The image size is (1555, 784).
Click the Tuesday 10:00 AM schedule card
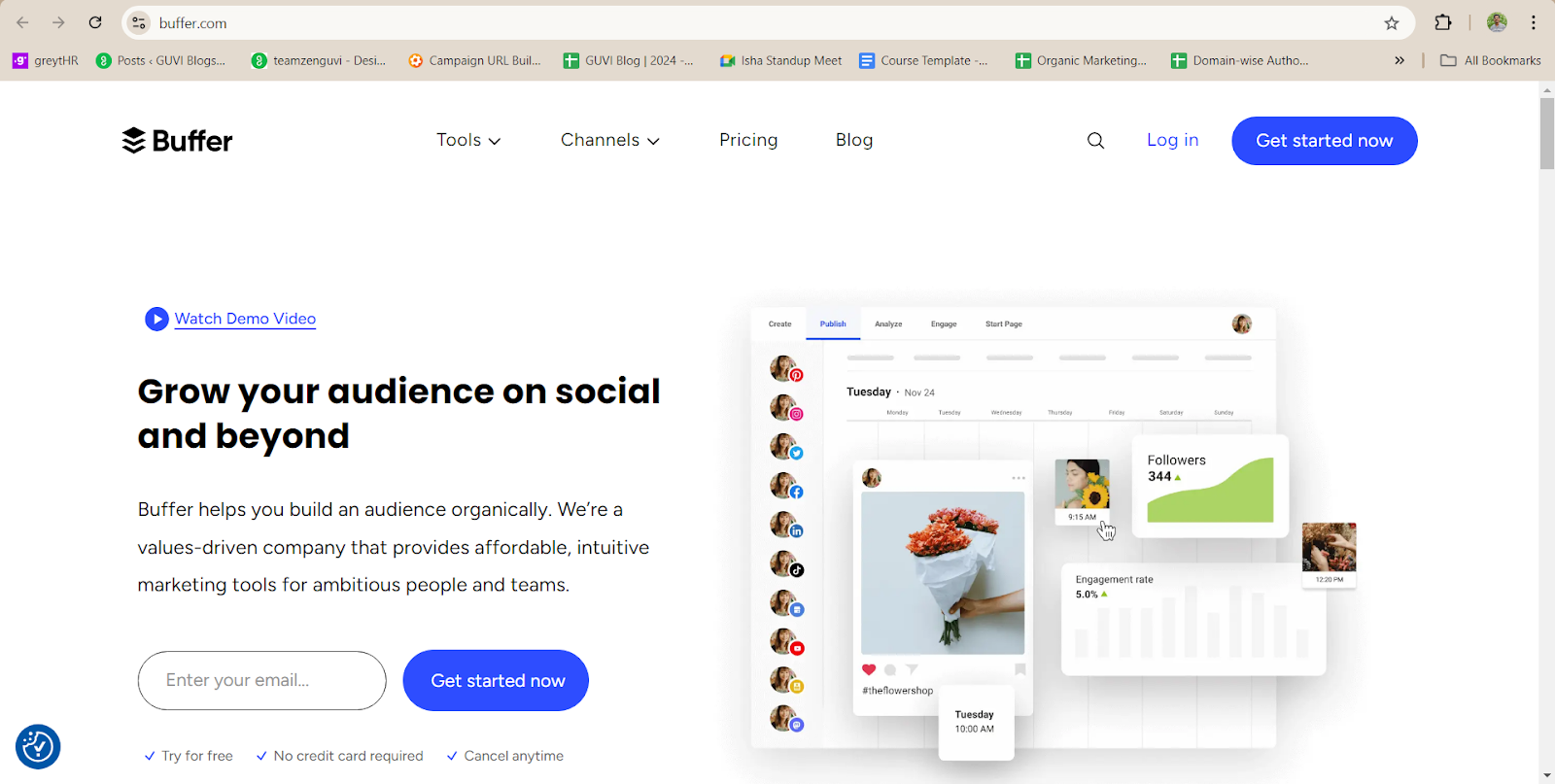(976, 722)
